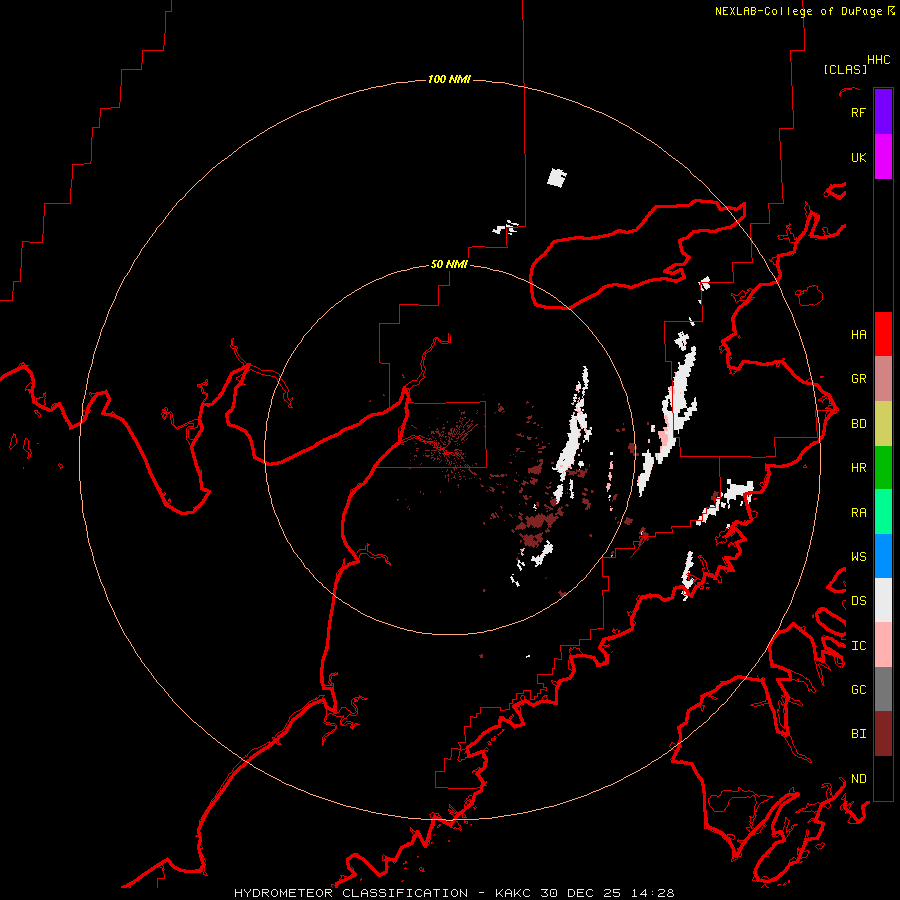Click the RF purple legend swatch
This screenshot has width=900, height=900.
coord(883,112)
